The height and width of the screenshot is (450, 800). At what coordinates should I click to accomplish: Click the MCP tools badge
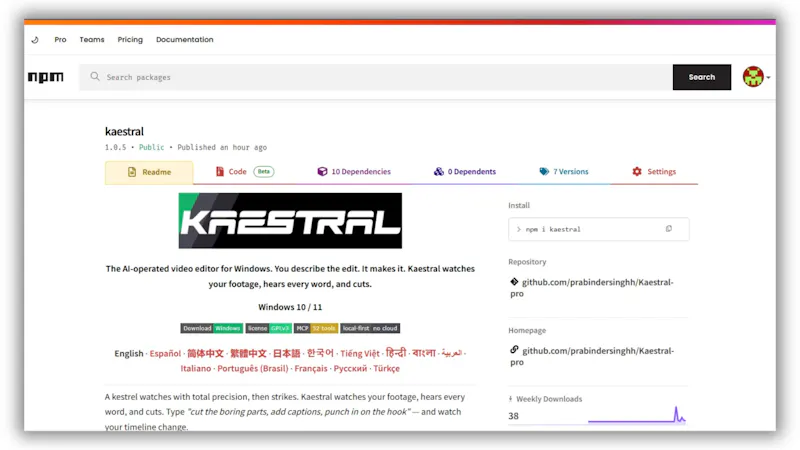pos(316,328)
